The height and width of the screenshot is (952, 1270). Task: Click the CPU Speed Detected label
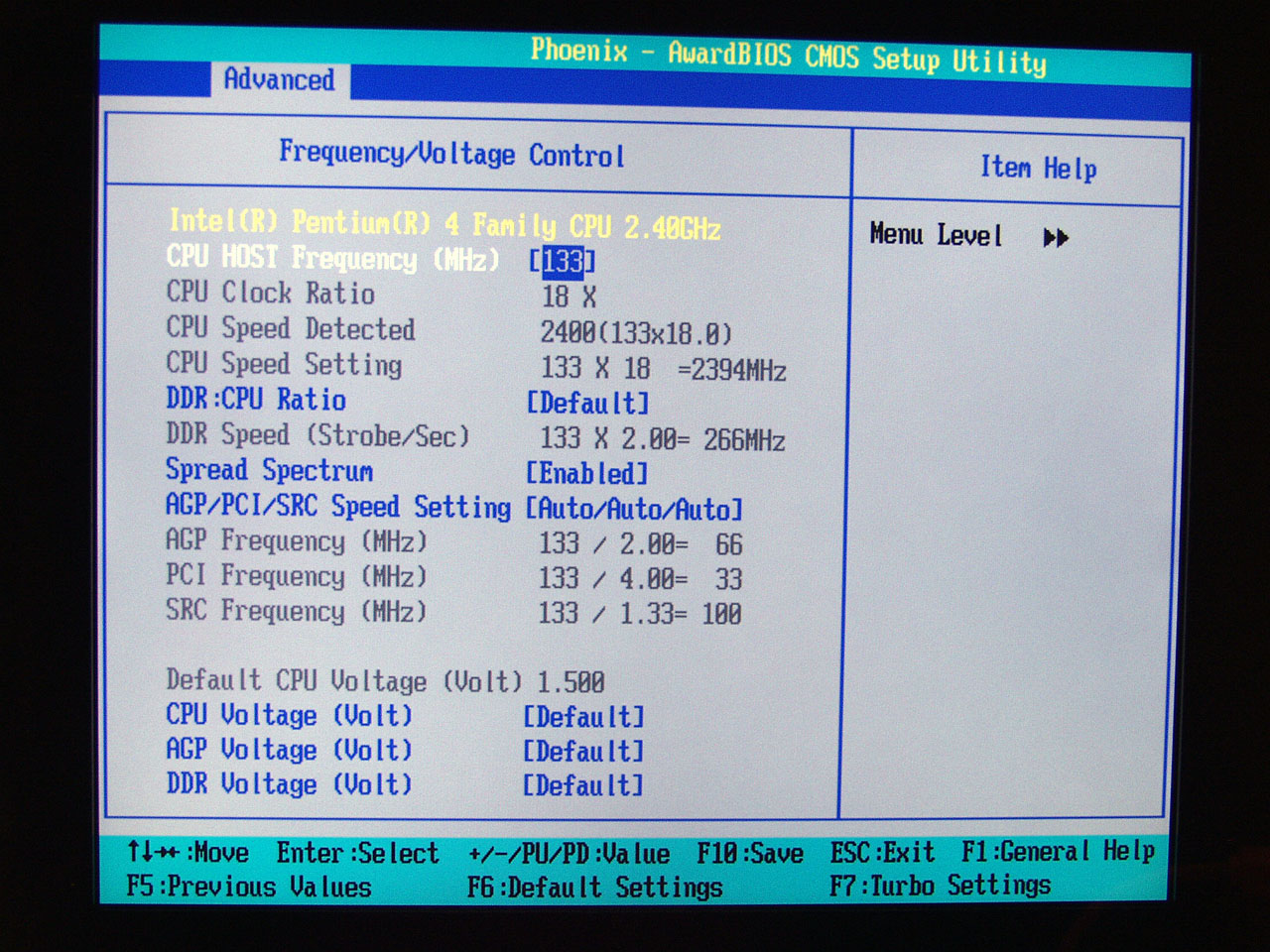(x=290, y=328)
